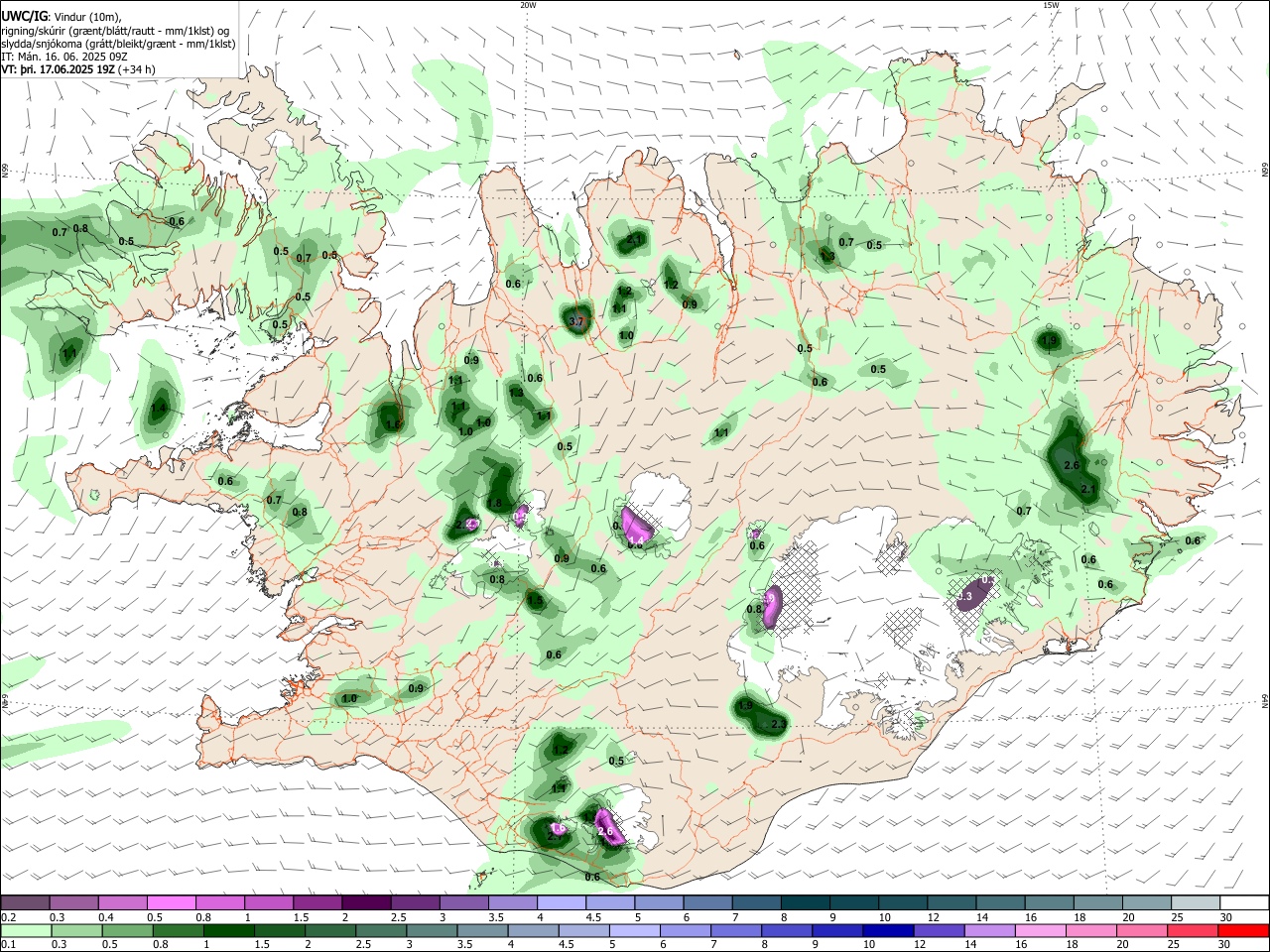Viewport: 1270px width, 952px height.
Task: Click the "VT: þri. 17.06.2025 19Z (+34 h)" line
Action: point(78,70)
